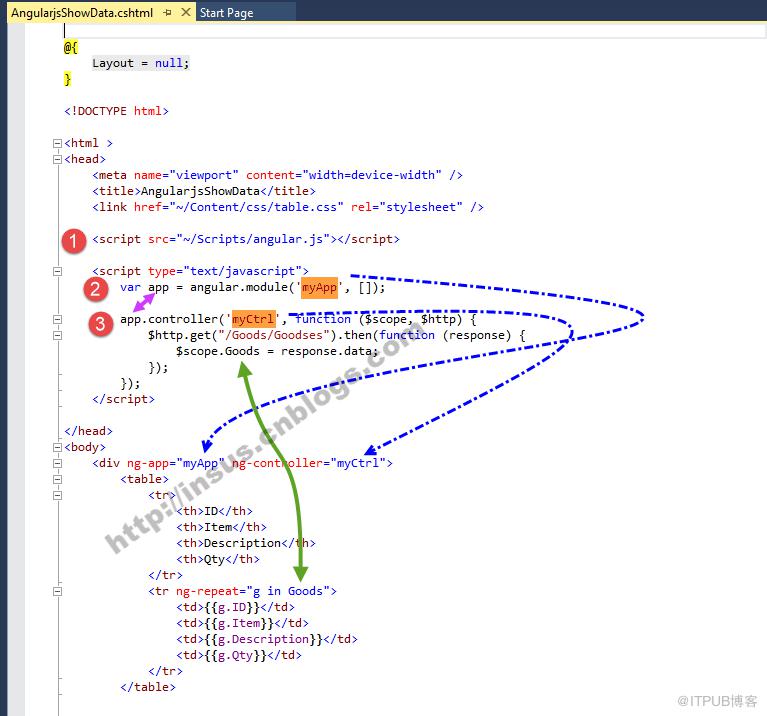The image size is (767, 716).
Task: Collapse the script type="text/javascript" block
Action: click(x=57, y=271)
